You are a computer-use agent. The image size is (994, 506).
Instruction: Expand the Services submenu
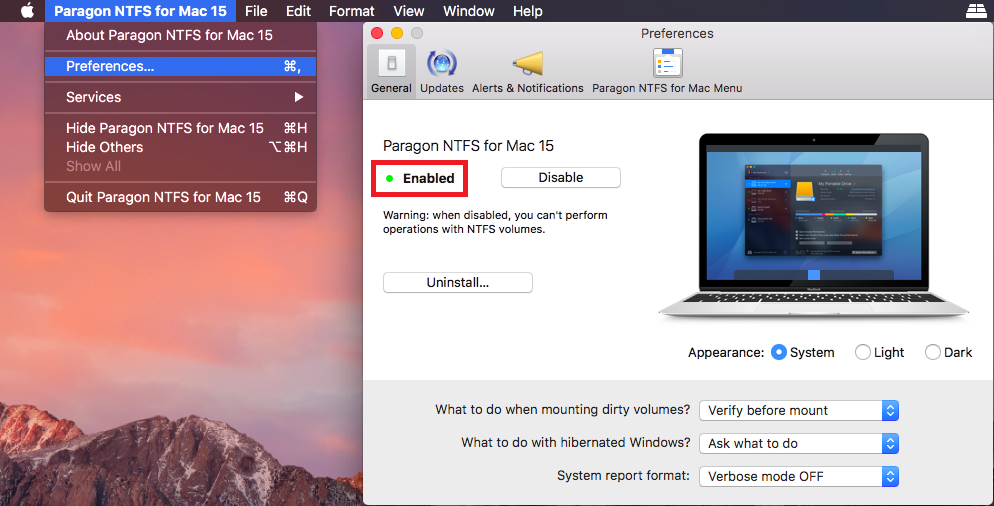click(x=181, y=97)
